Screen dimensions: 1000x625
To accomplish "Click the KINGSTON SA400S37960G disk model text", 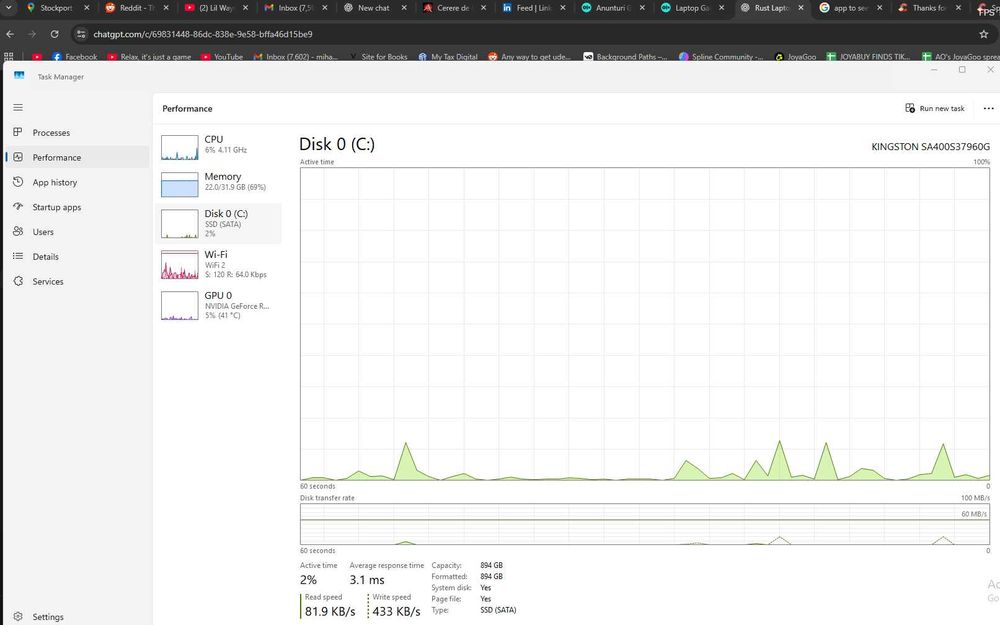I will (930, 147).
